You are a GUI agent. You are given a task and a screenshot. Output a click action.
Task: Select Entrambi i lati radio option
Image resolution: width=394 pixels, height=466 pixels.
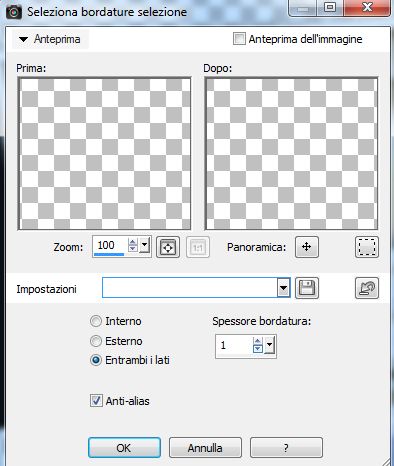coord(96,360)
